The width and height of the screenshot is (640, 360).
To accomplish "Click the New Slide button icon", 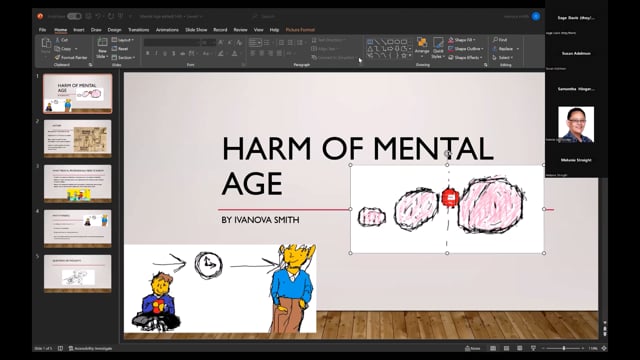I will click(x=102, y=42).
